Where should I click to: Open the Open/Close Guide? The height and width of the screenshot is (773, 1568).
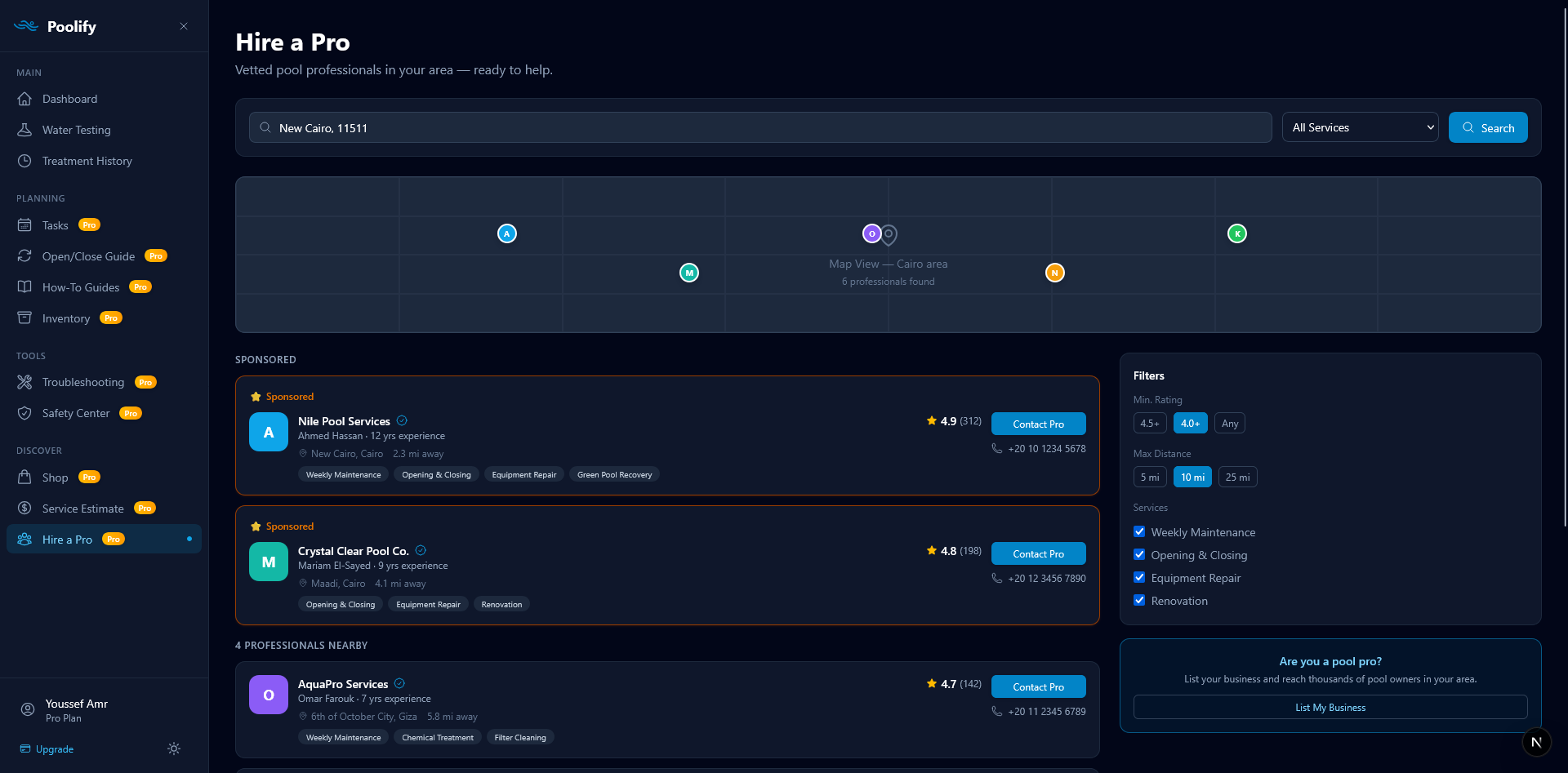pyautogui.click(x=104, y=256)
